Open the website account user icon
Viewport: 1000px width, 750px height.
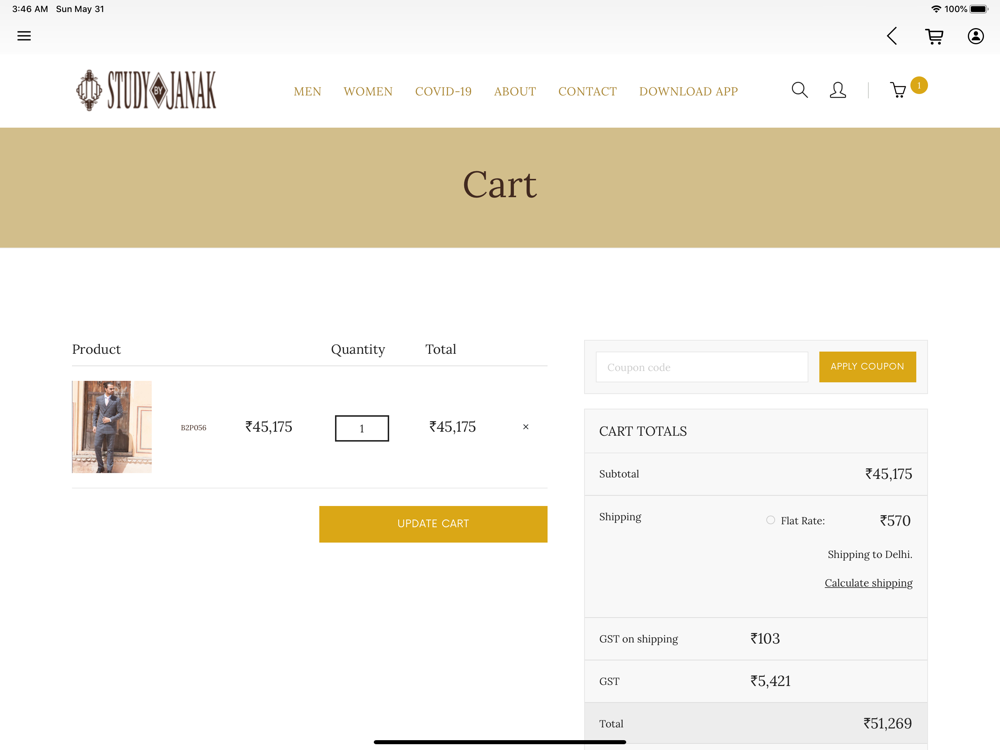pos(838,90)
